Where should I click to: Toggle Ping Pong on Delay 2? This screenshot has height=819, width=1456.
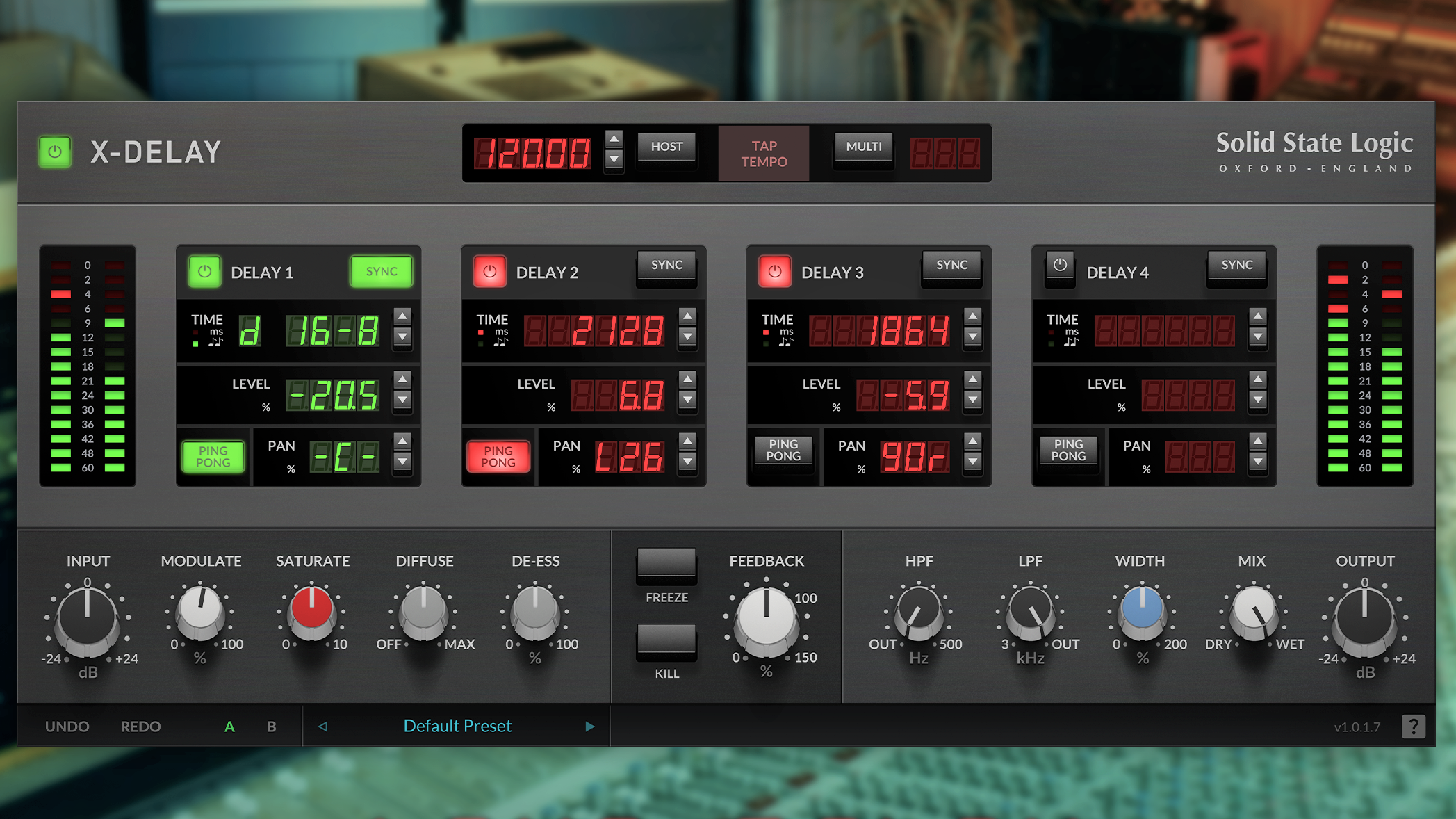point(498,457)
